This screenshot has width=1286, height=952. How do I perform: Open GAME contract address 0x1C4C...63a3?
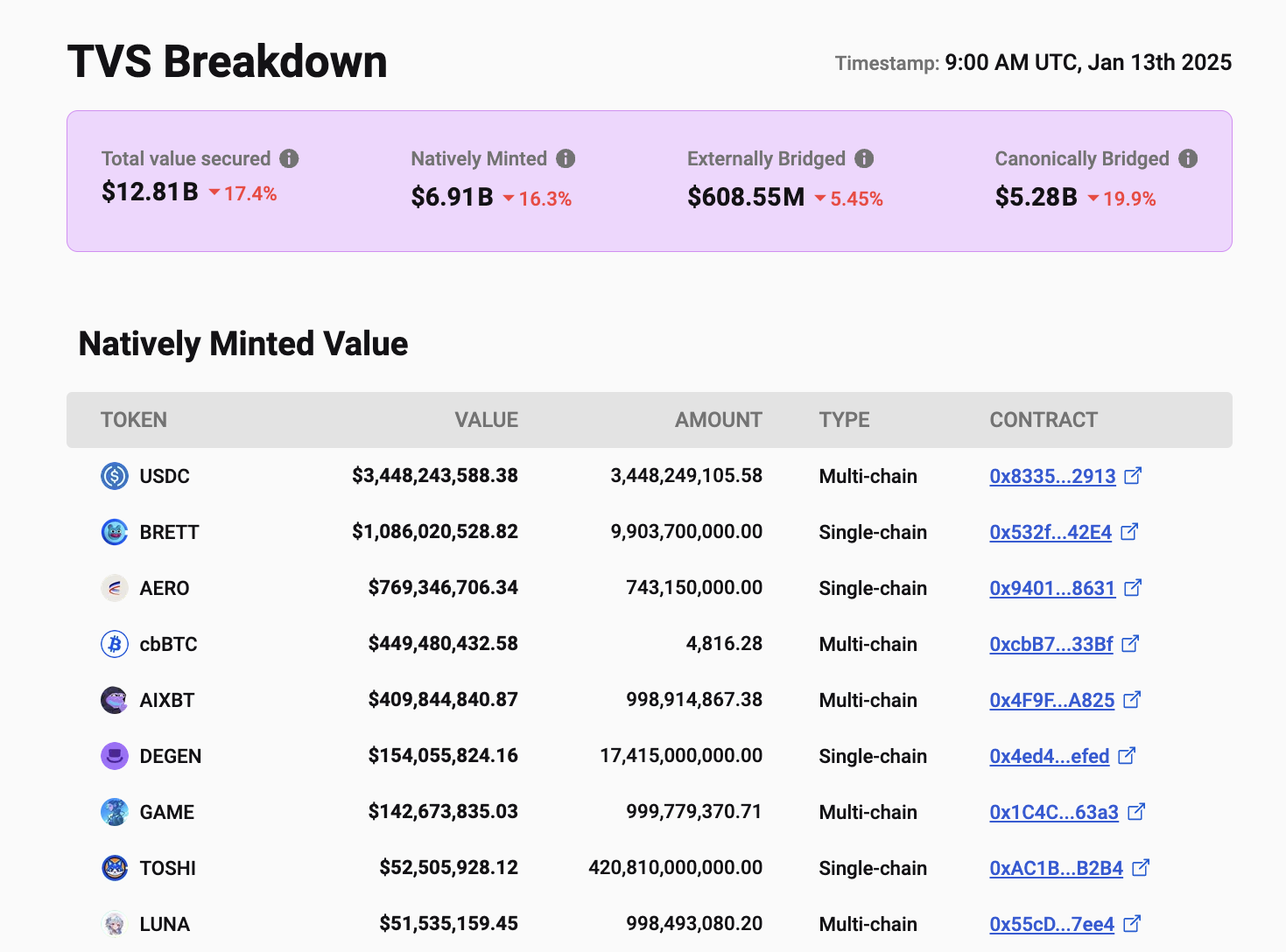pyautogui.click(x=1054, y=812)
